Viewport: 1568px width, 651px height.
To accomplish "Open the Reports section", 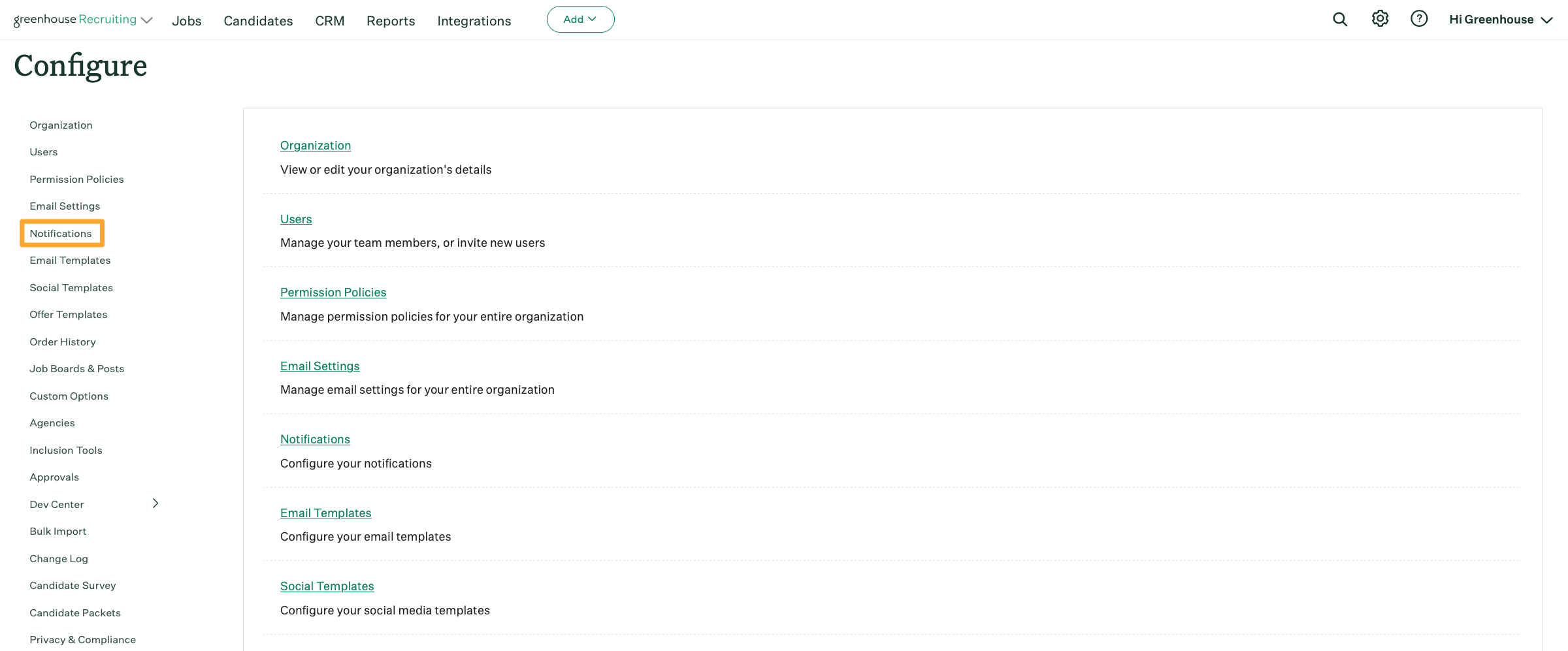I will click(390, 20).
